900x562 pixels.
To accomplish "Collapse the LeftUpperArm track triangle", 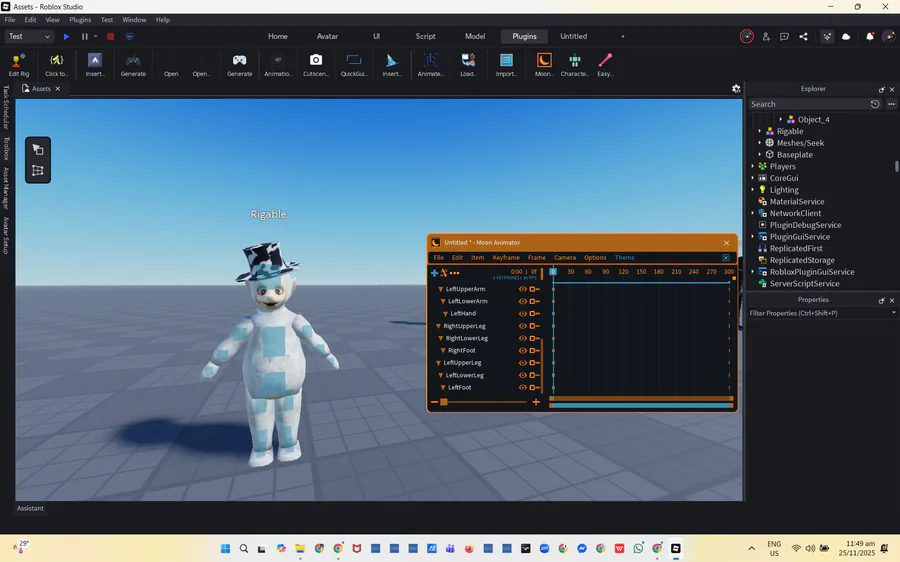I will pyautogui.click(x=441, y=289).
